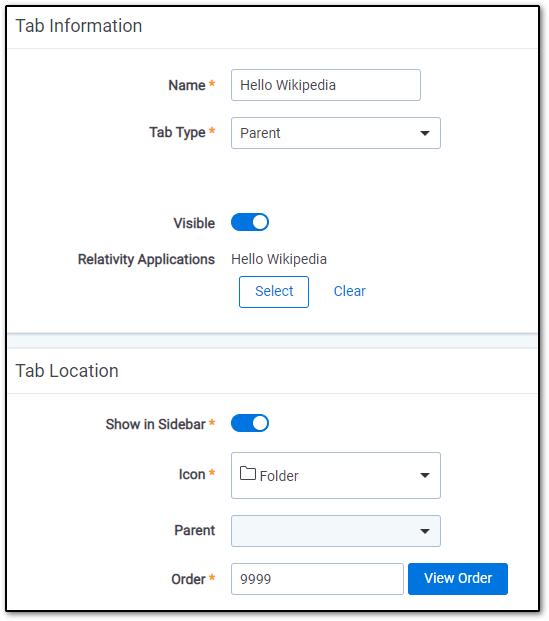Open the Tab Type dropdown
This screenshot has width=549, height=621.
point(336,133)
